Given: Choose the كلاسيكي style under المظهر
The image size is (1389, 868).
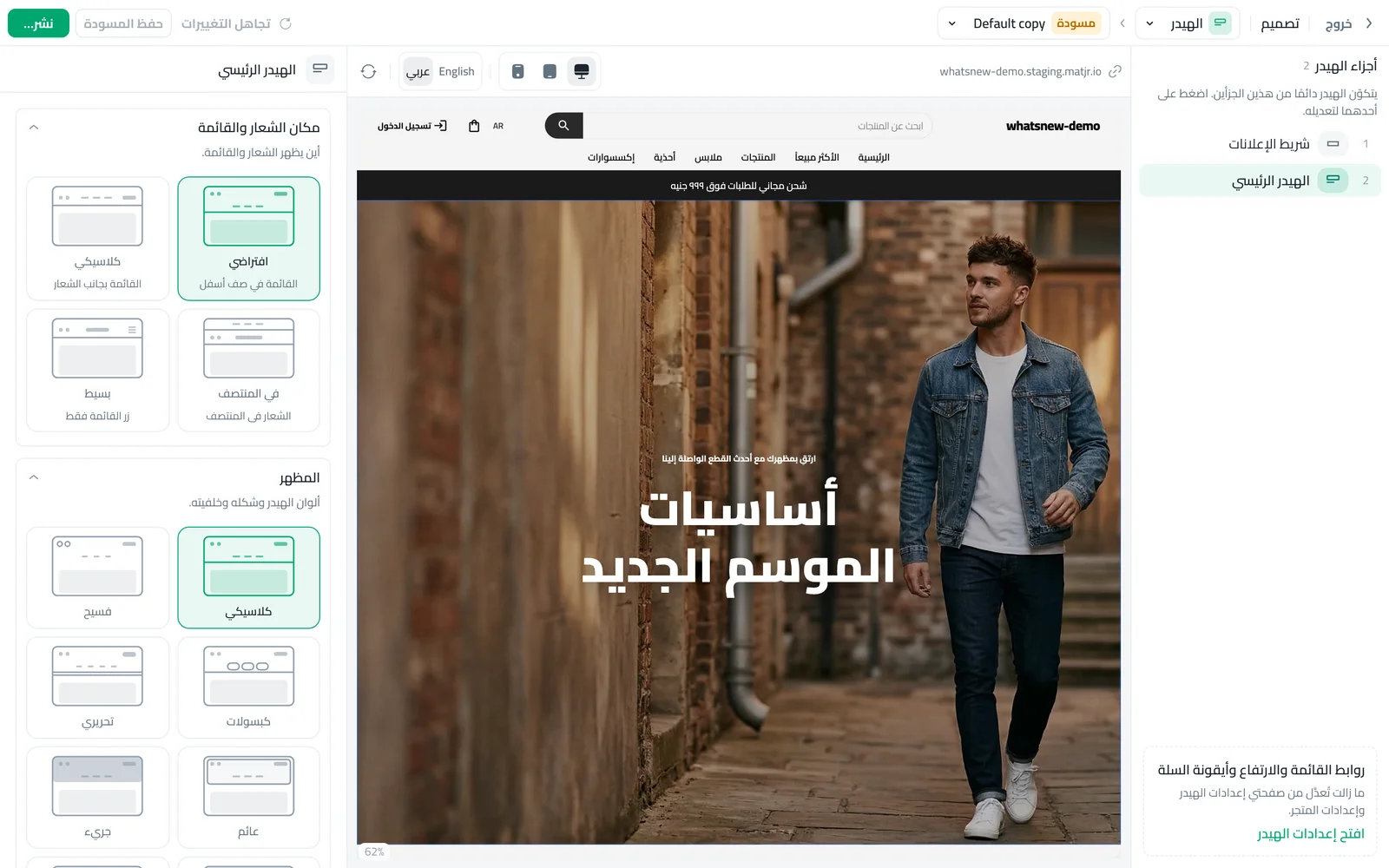Looking at the screenshot, I should pyautogui.click(x=249, y=577).
